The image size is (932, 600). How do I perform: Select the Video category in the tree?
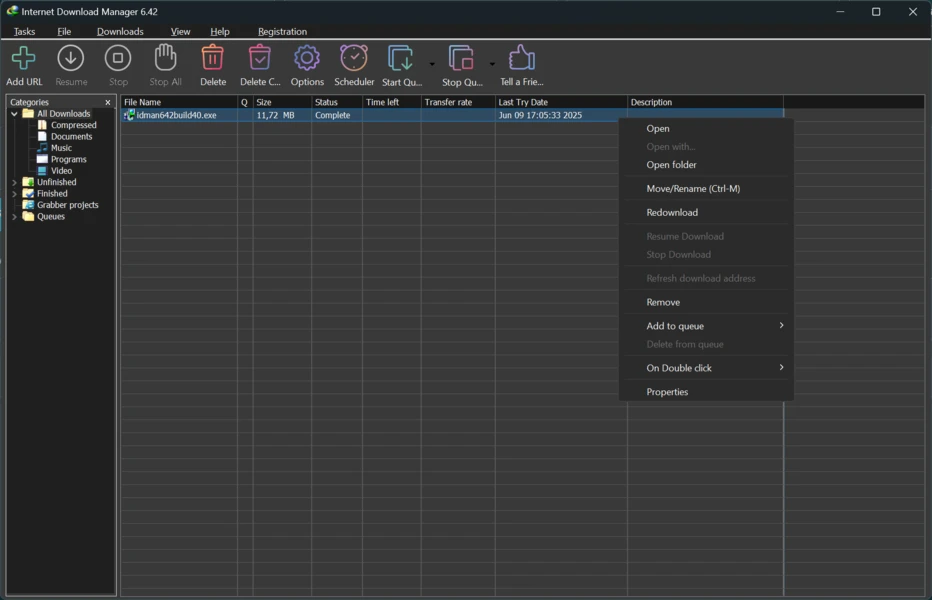coord(61,171)
